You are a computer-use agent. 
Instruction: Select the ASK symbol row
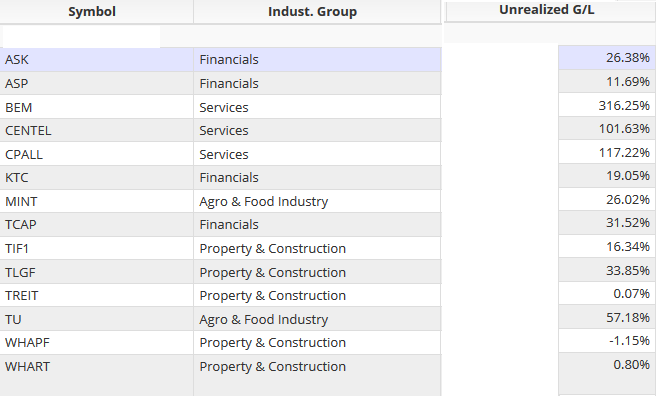click(220, 60)
